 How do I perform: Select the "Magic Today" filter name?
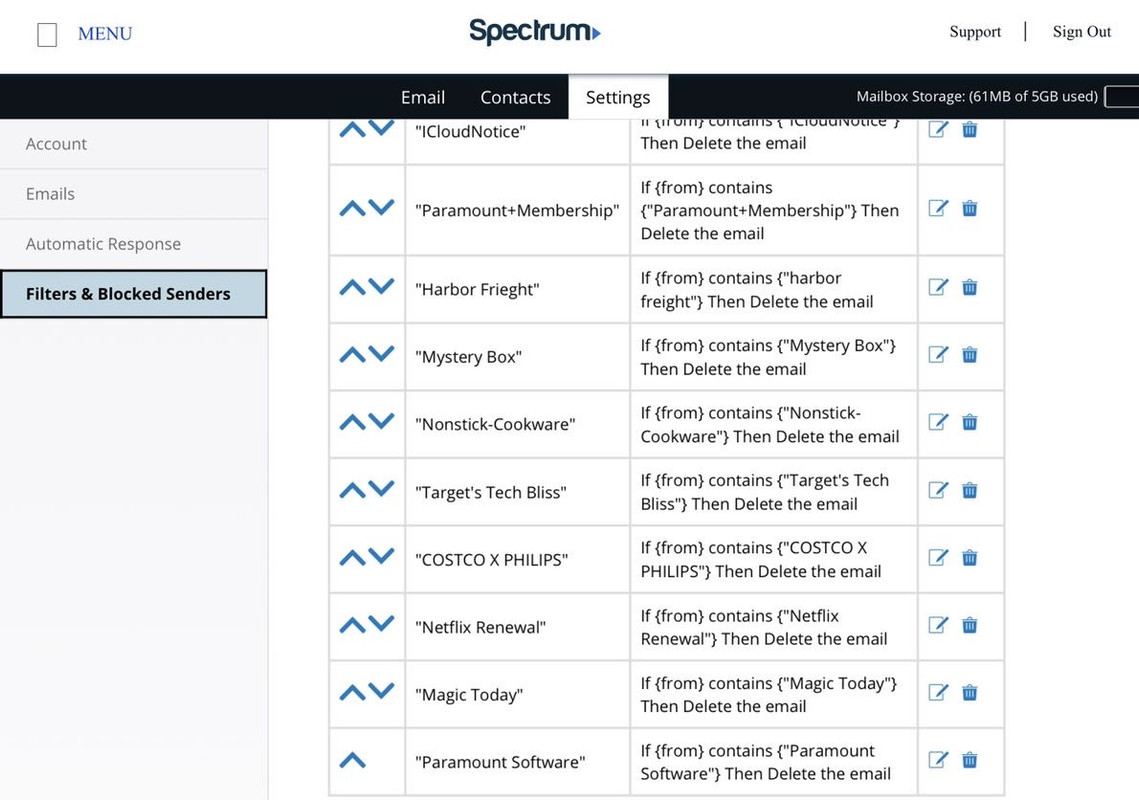click(469, 695)
